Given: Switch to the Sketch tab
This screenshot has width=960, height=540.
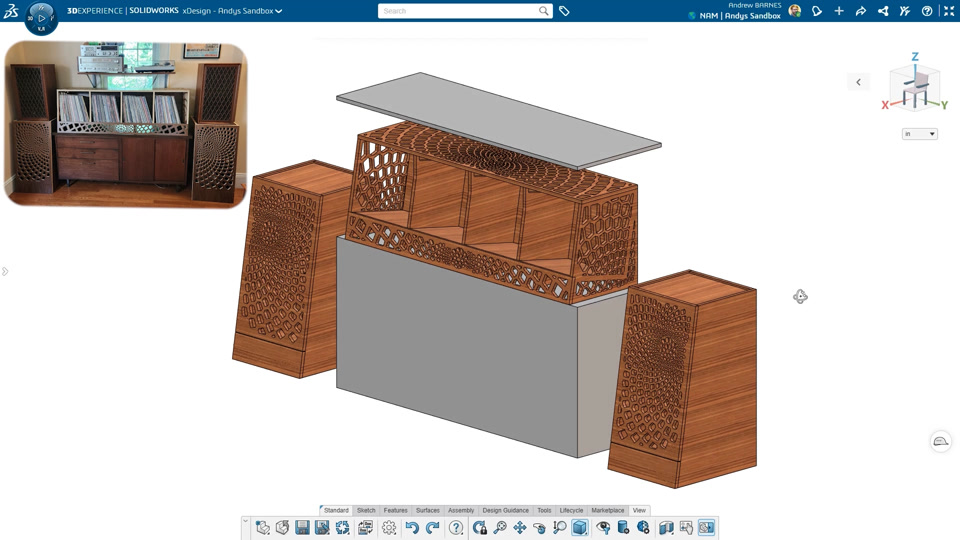Looking at the screenshot, I should pos(366,510).
